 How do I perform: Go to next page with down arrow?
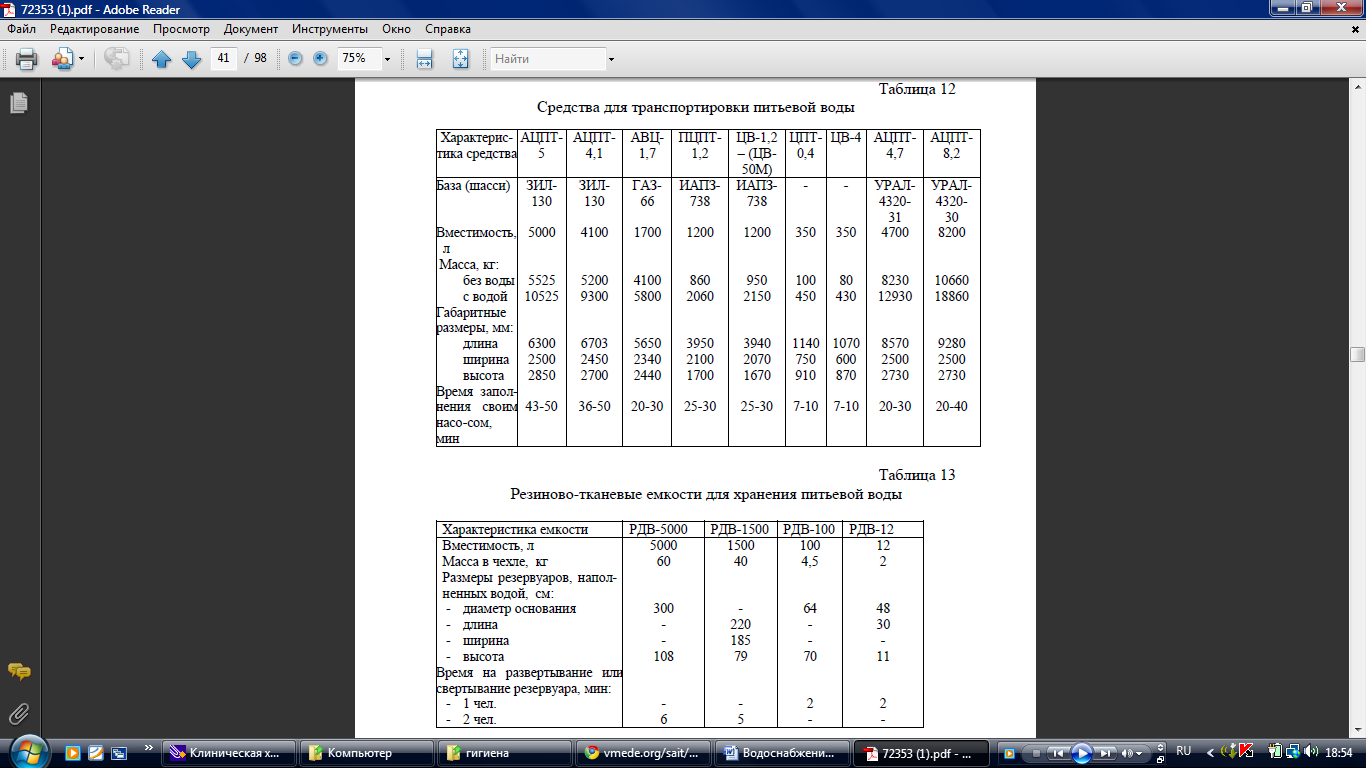click(x=192, y=59)
